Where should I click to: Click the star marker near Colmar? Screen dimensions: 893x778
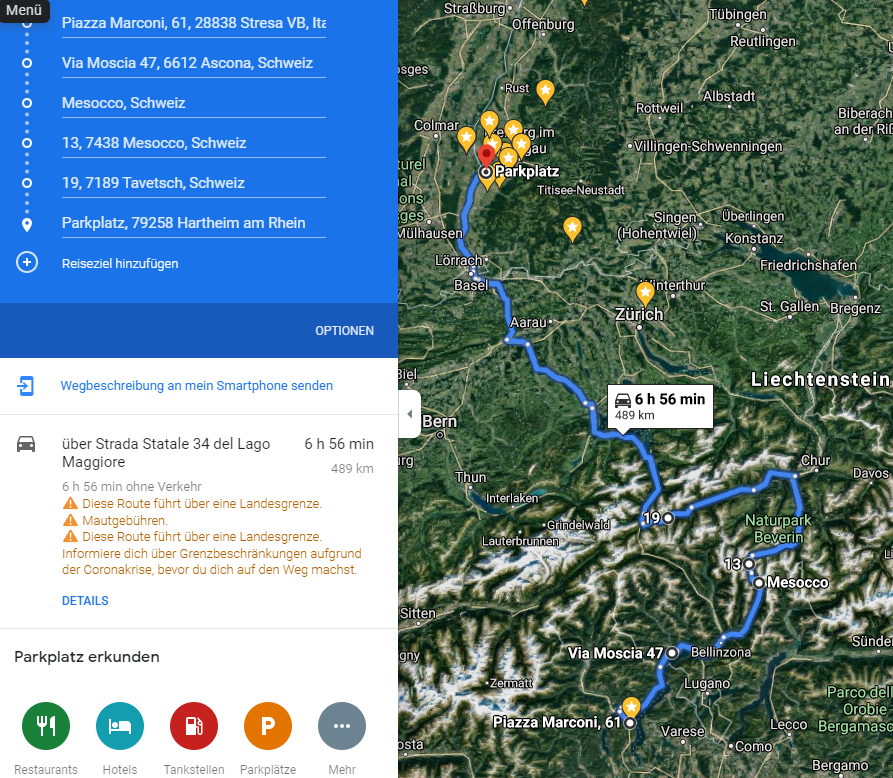point(466,138)
